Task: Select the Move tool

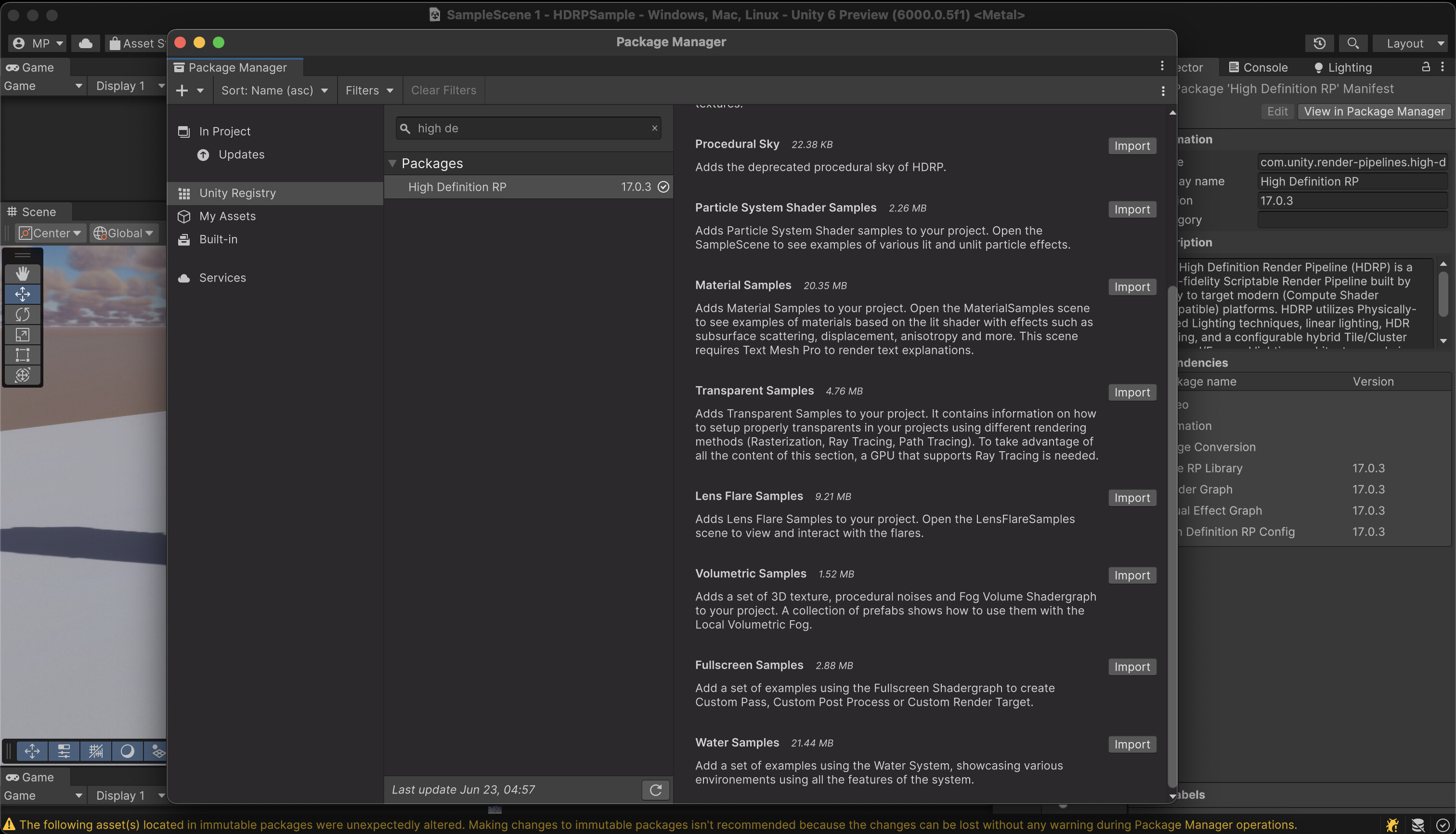Action: [23, 294]
